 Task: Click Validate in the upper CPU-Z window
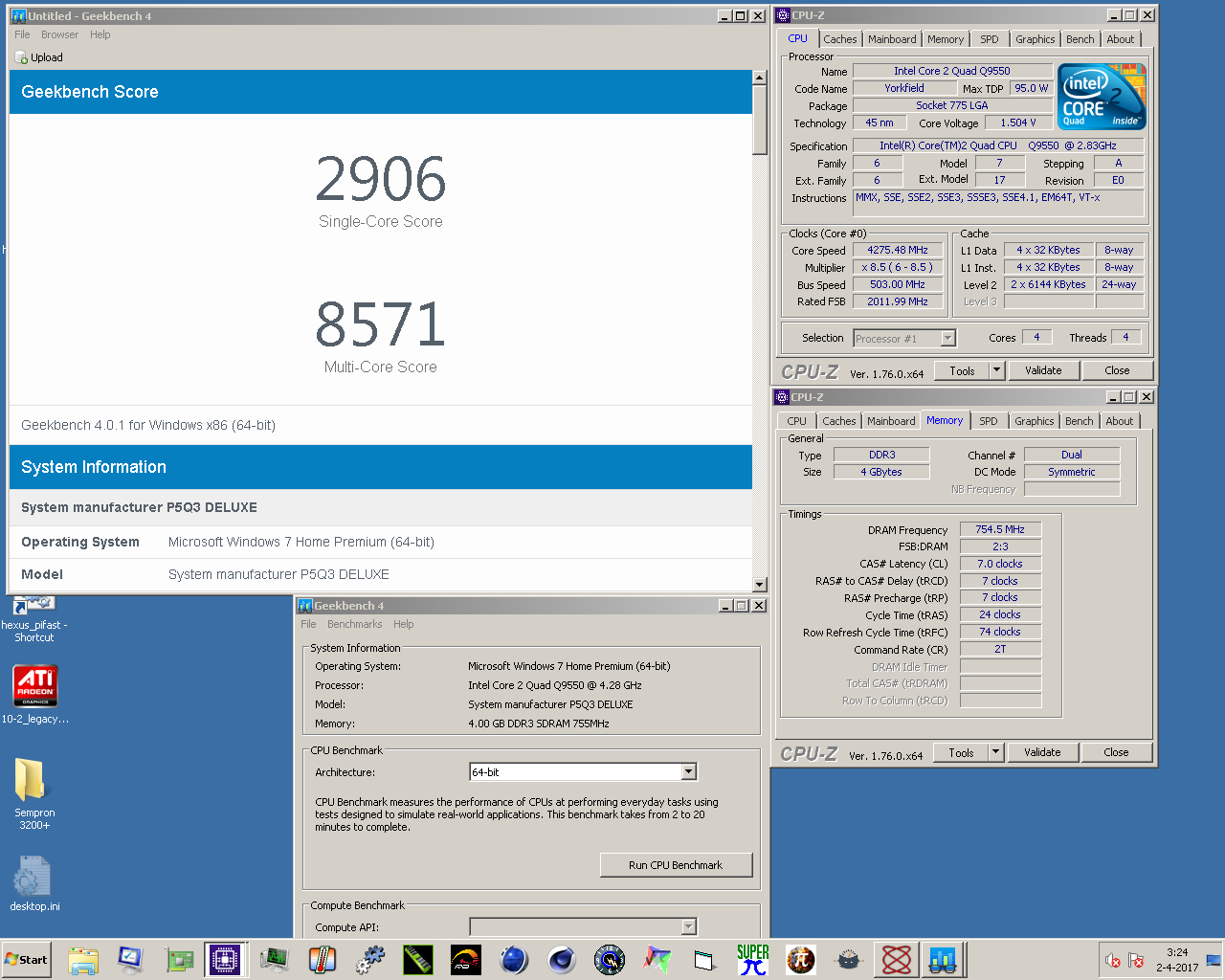click(1043, 370)
